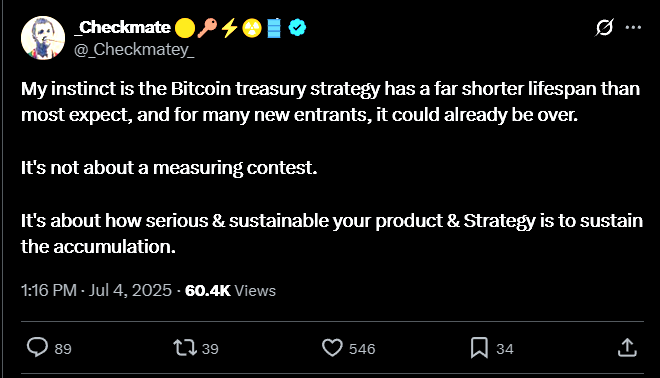Image resolution: width=660 pixels, height=378 pixels.
Task: Click the _Checkmate display name
Action: [122, 28]
